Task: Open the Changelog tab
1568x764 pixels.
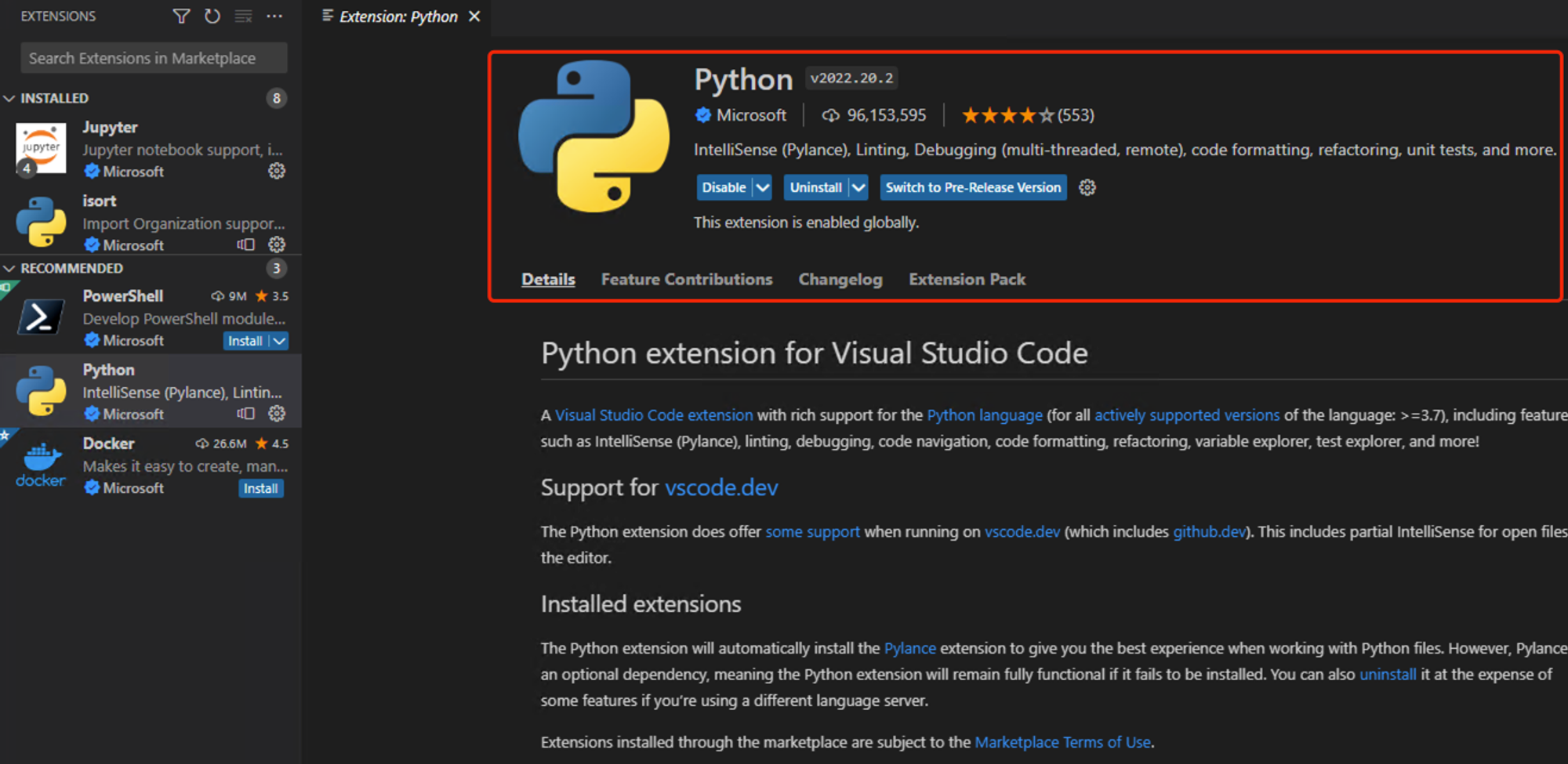Action: pyautogui.click(x=840, y=280)
